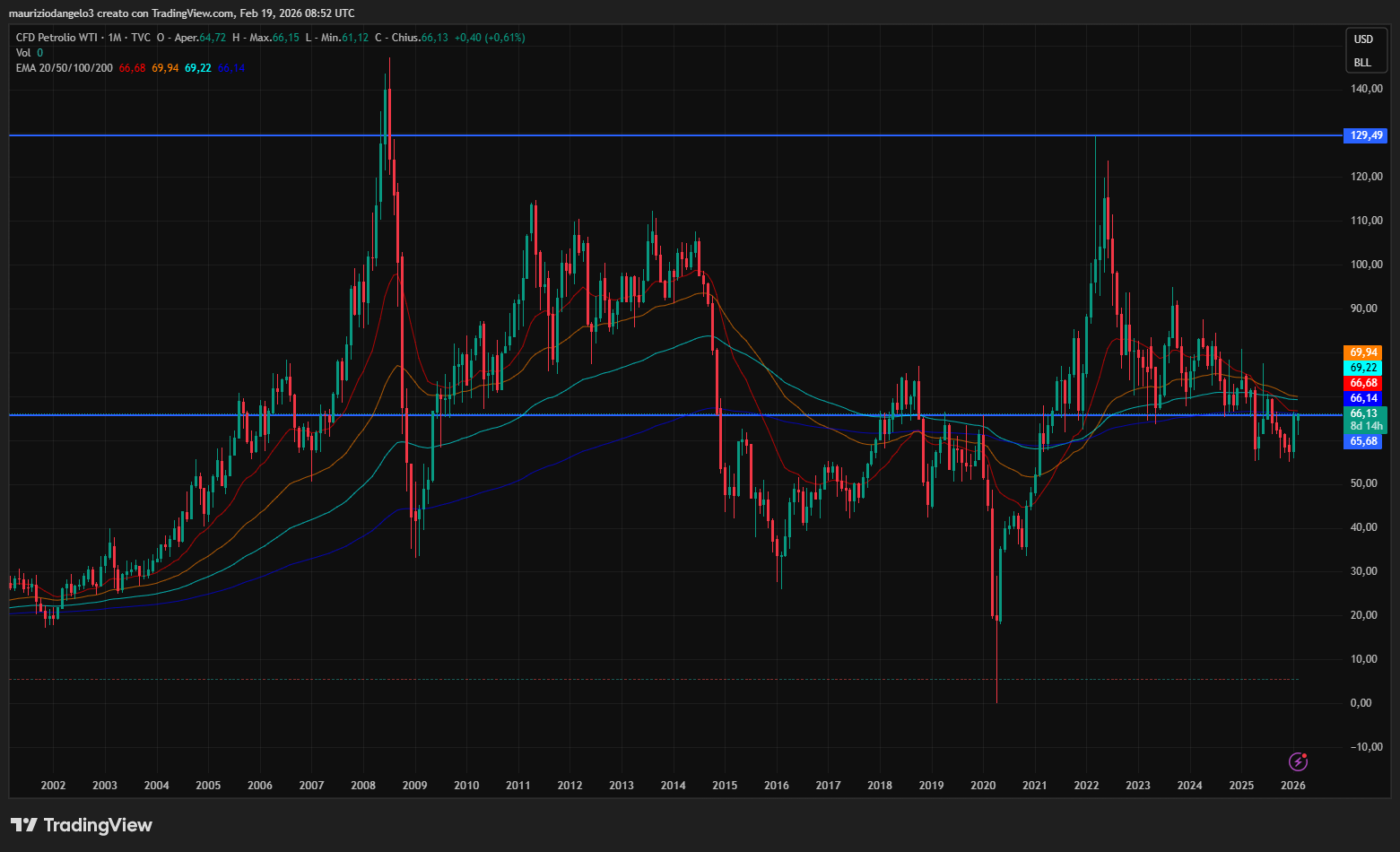
Task: Click the 100,00 price axis label
Action: click(x=1367, y=265)
